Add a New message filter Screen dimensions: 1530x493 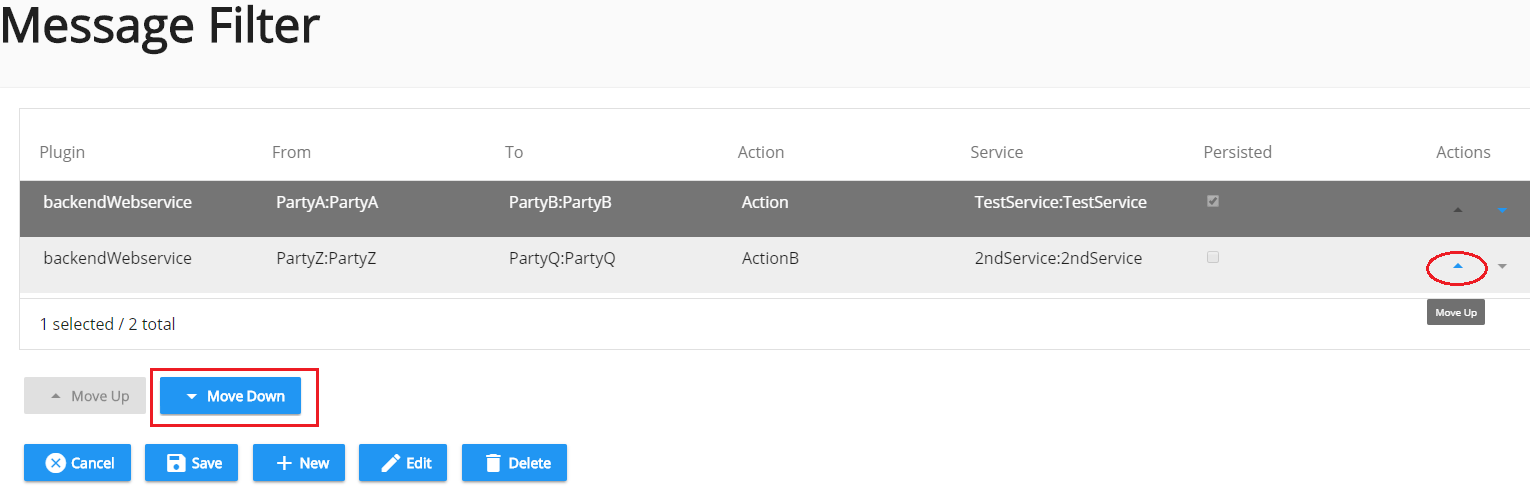[299, 463]
